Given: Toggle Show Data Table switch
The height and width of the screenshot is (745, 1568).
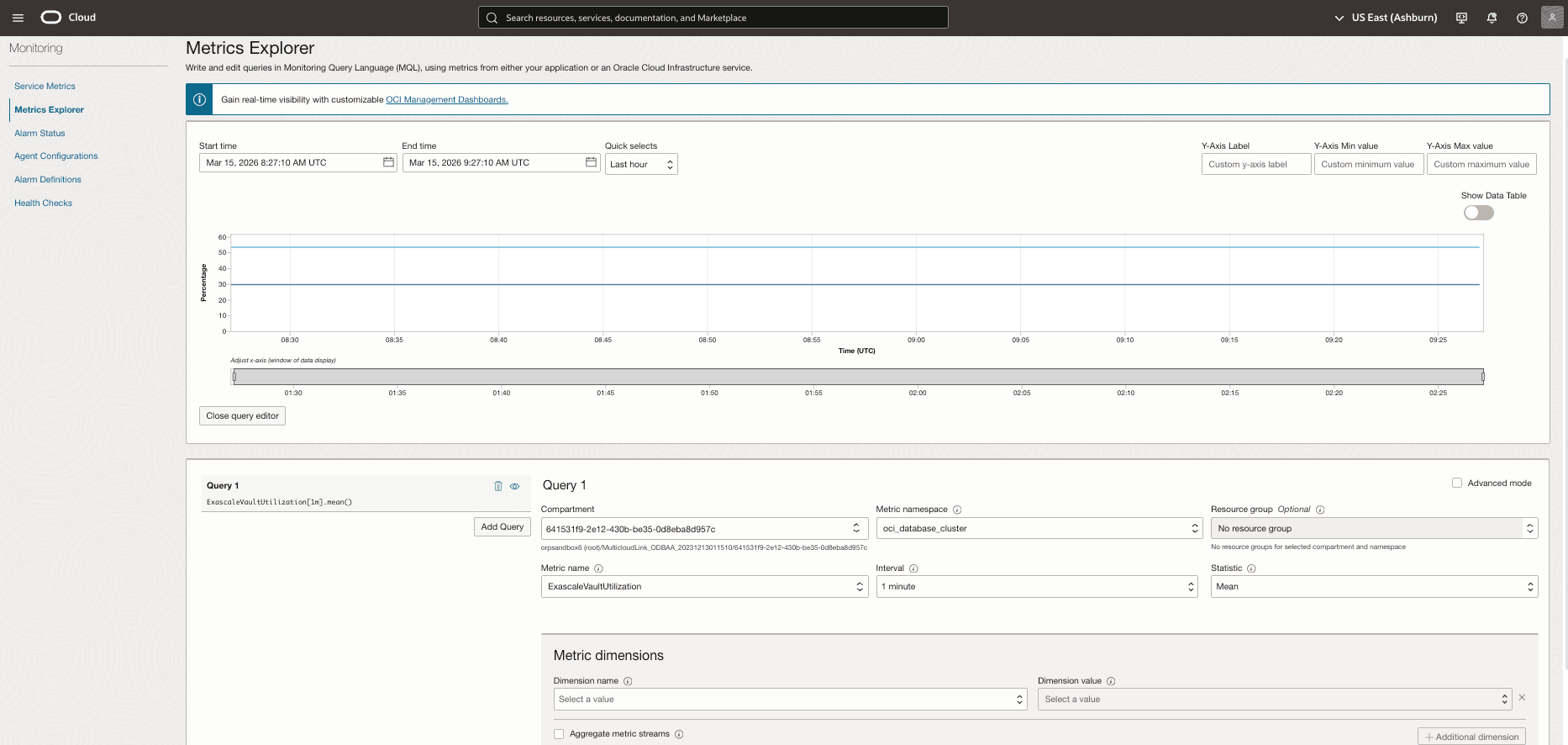Looking at the screenshot, I should coord(1478,213).
